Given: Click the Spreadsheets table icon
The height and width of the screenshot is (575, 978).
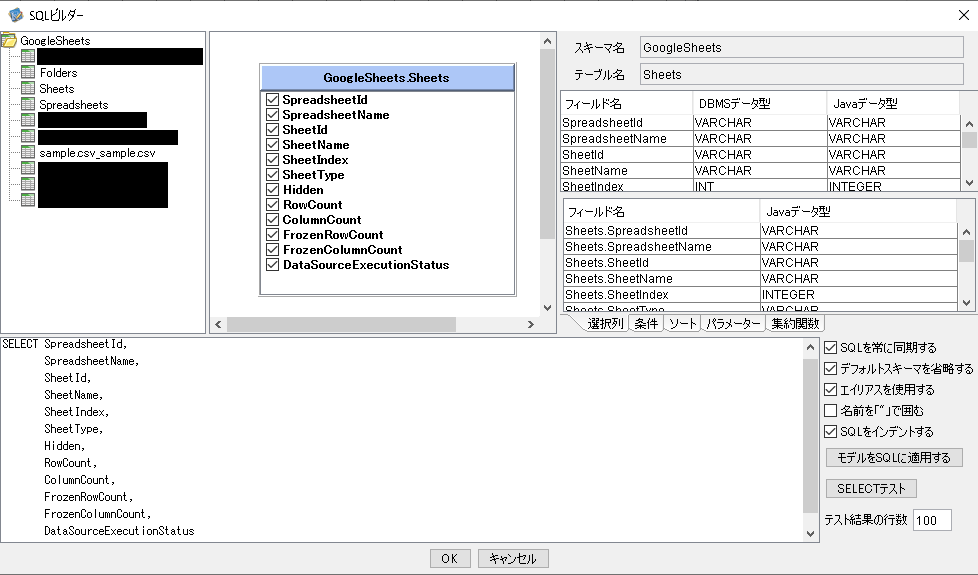Looking at the screenshot, I should coord(28,105).
